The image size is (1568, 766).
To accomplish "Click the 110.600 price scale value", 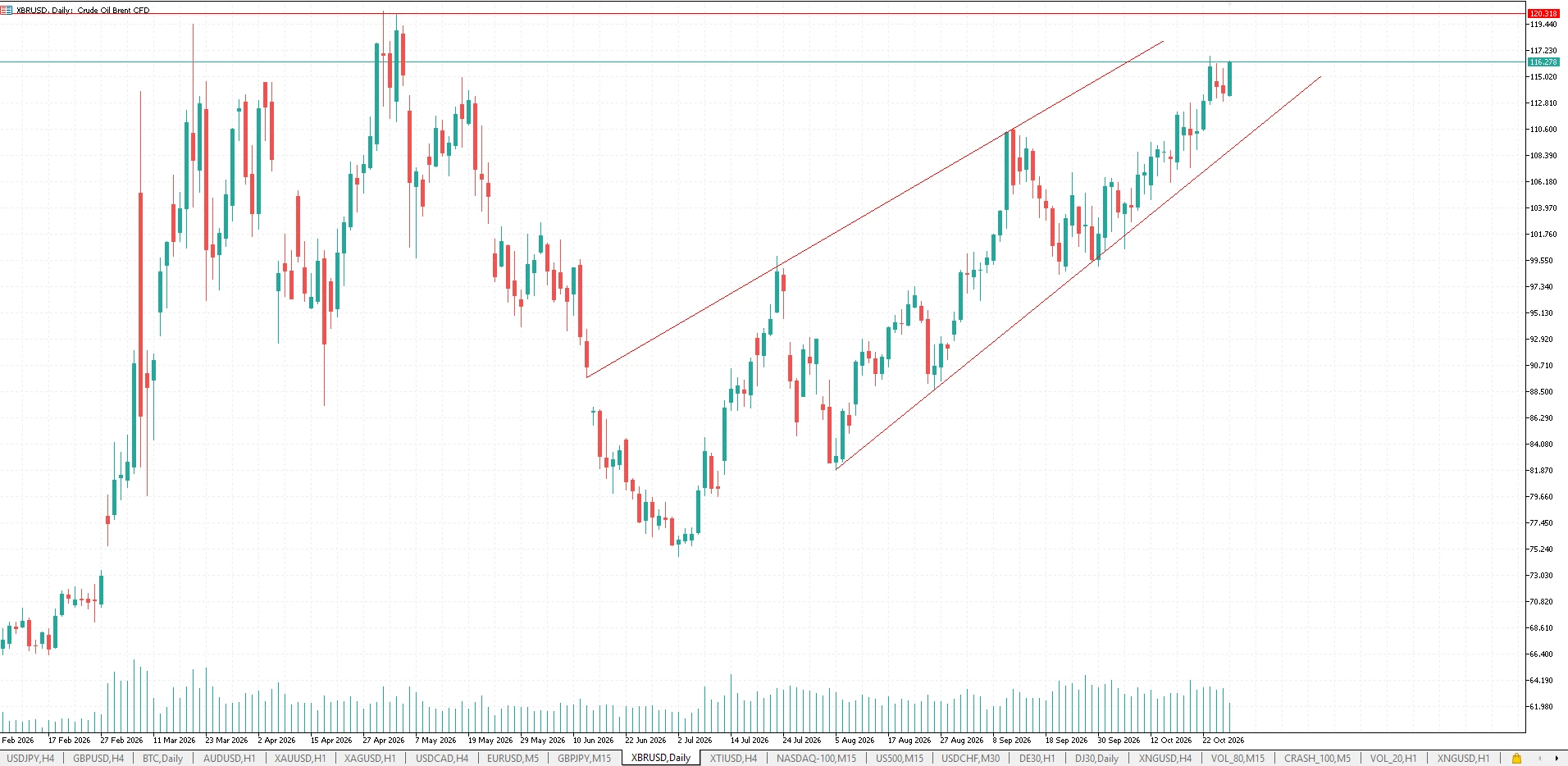I will pos(1543,130).
